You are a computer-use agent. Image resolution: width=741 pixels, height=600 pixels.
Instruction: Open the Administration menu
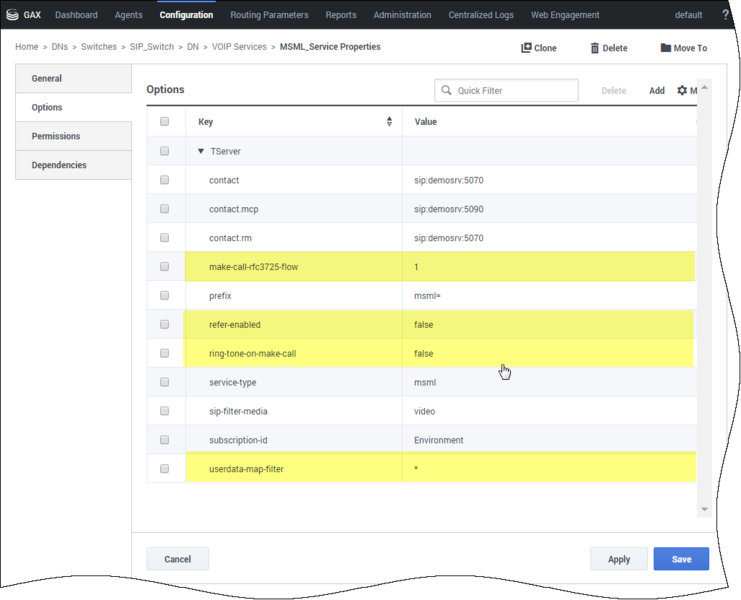(402, 15)
